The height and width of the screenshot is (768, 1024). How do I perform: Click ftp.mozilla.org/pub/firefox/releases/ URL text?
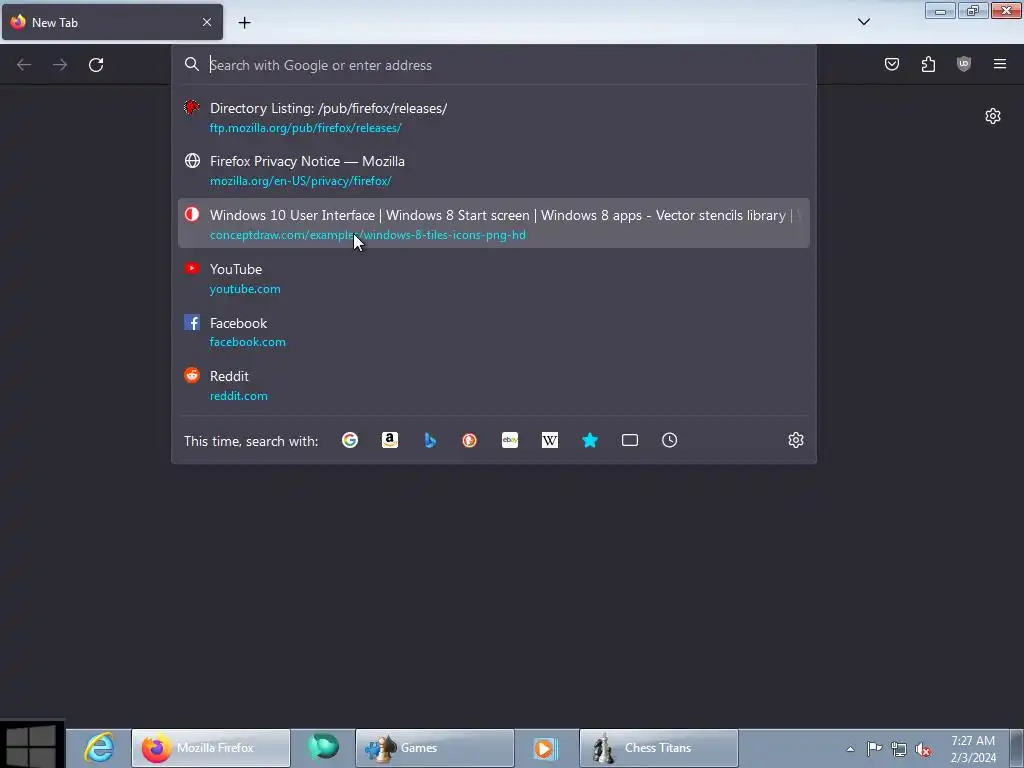(305, 128)
